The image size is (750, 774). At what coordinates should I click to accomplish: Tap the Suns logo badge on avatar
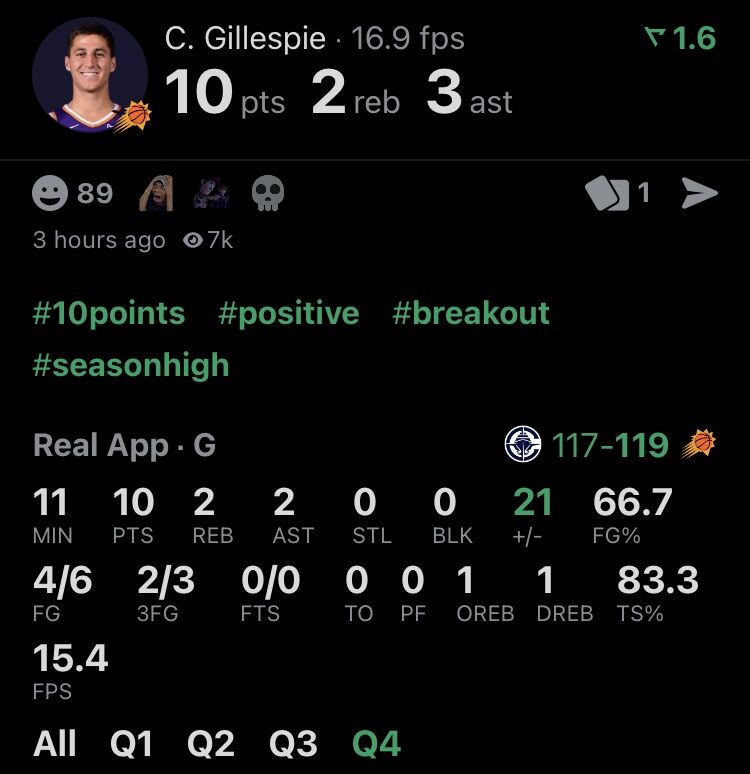coord(134,116)
